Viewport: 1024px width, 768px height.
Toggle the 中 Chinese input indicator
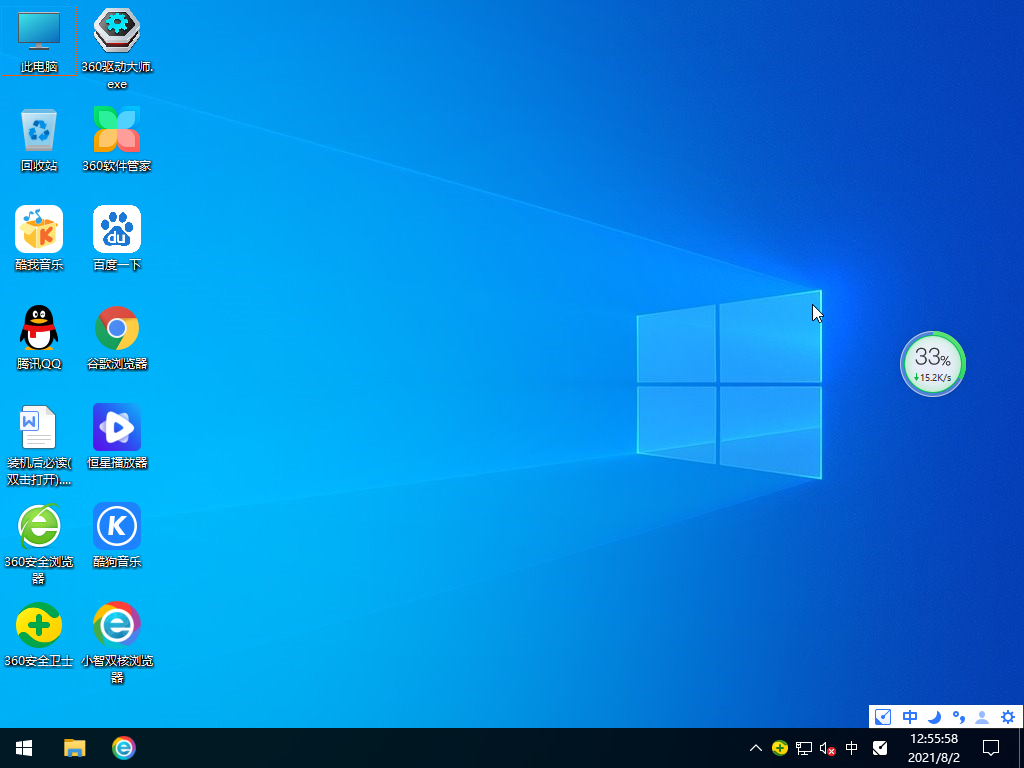point(851,748)
